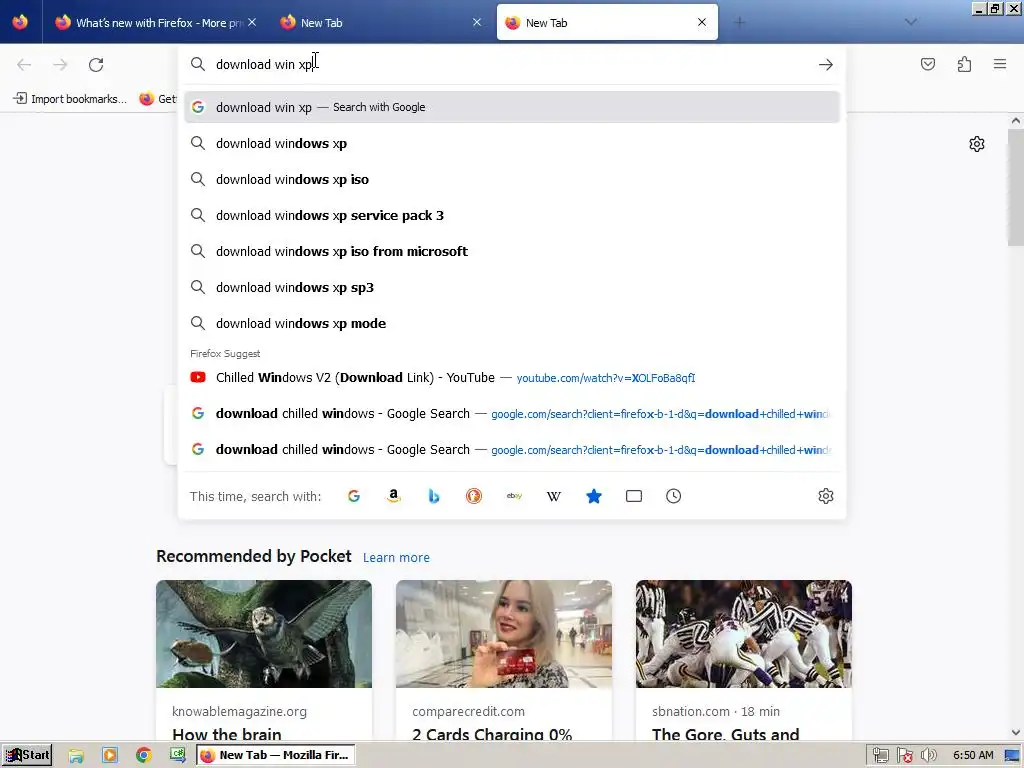Click the go arrow in address bar
The height and width of the screenshot is (768, 1024).
coord(825,65)
